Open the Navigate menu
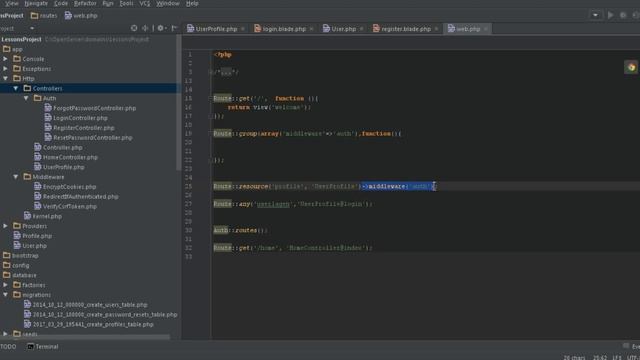Image resolution: width=640 pixels, height=360 pixels. click(x=36, y=3)
